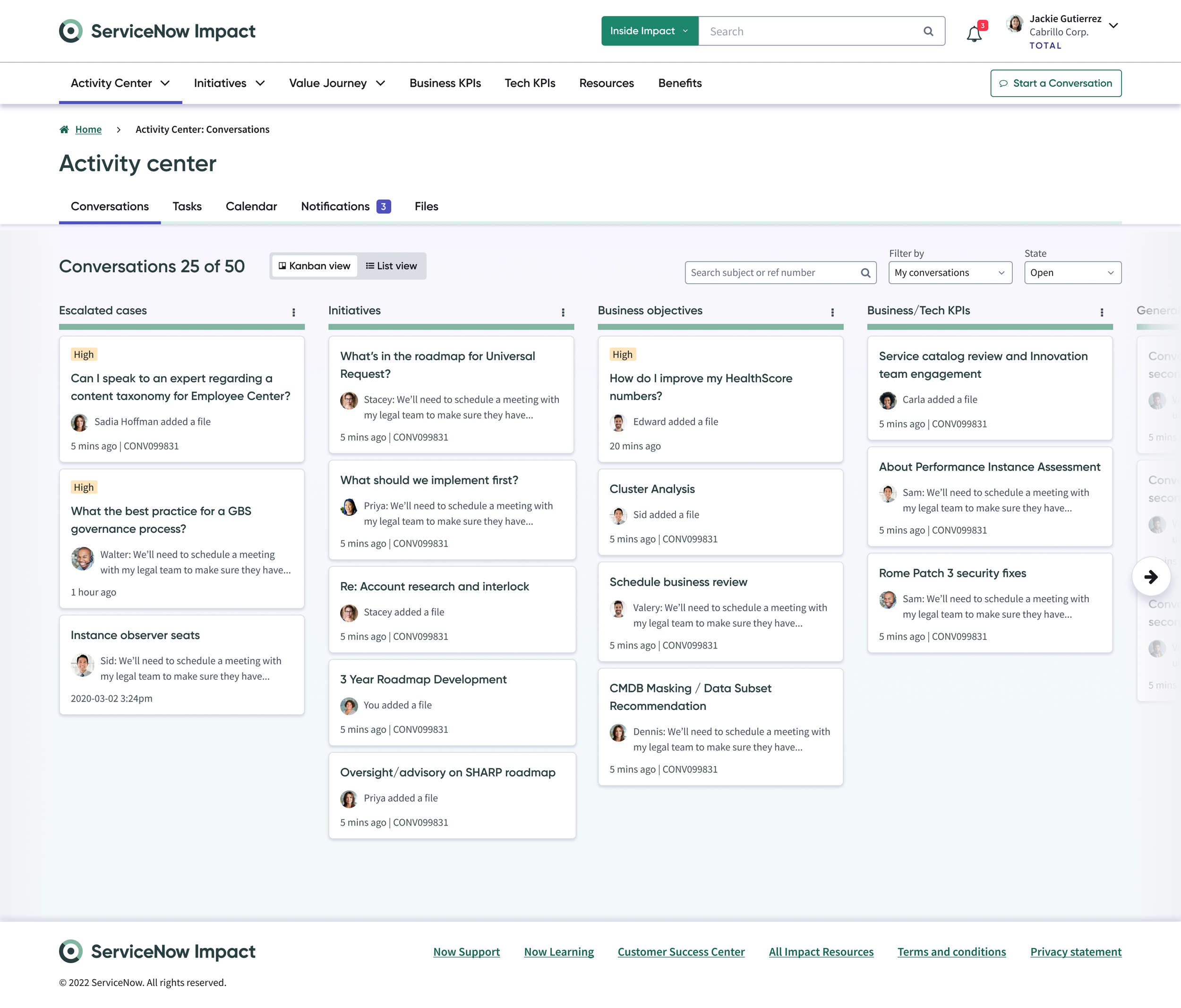Open the Inside Impact search scope dropdown

point(650,31)
